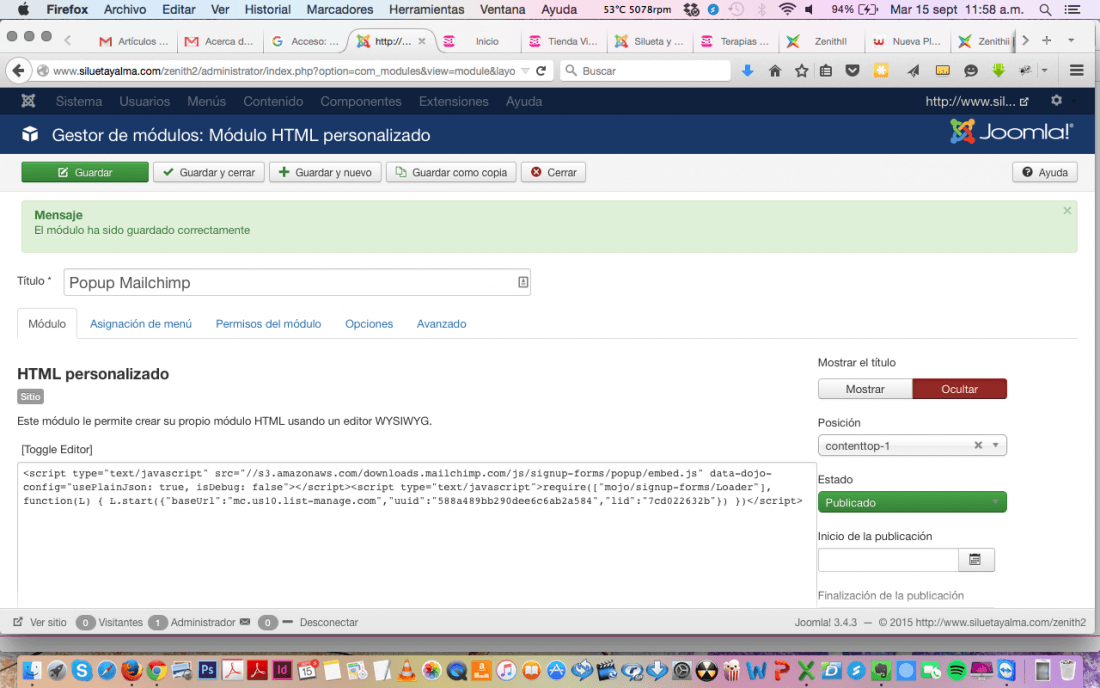The height and width of the screenshot is (688, 1100).
Task: Click the green Guardar button
Action: tap(85, 173)
